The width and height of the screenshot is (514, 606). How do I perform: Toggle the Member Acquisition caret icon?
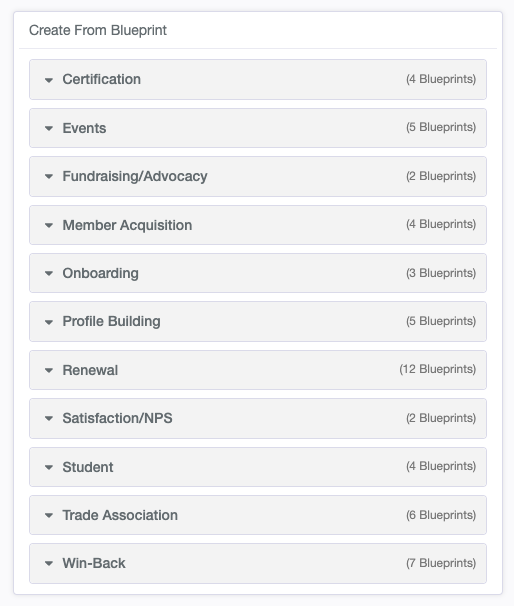pyautogui.click(x=49, y=225)
